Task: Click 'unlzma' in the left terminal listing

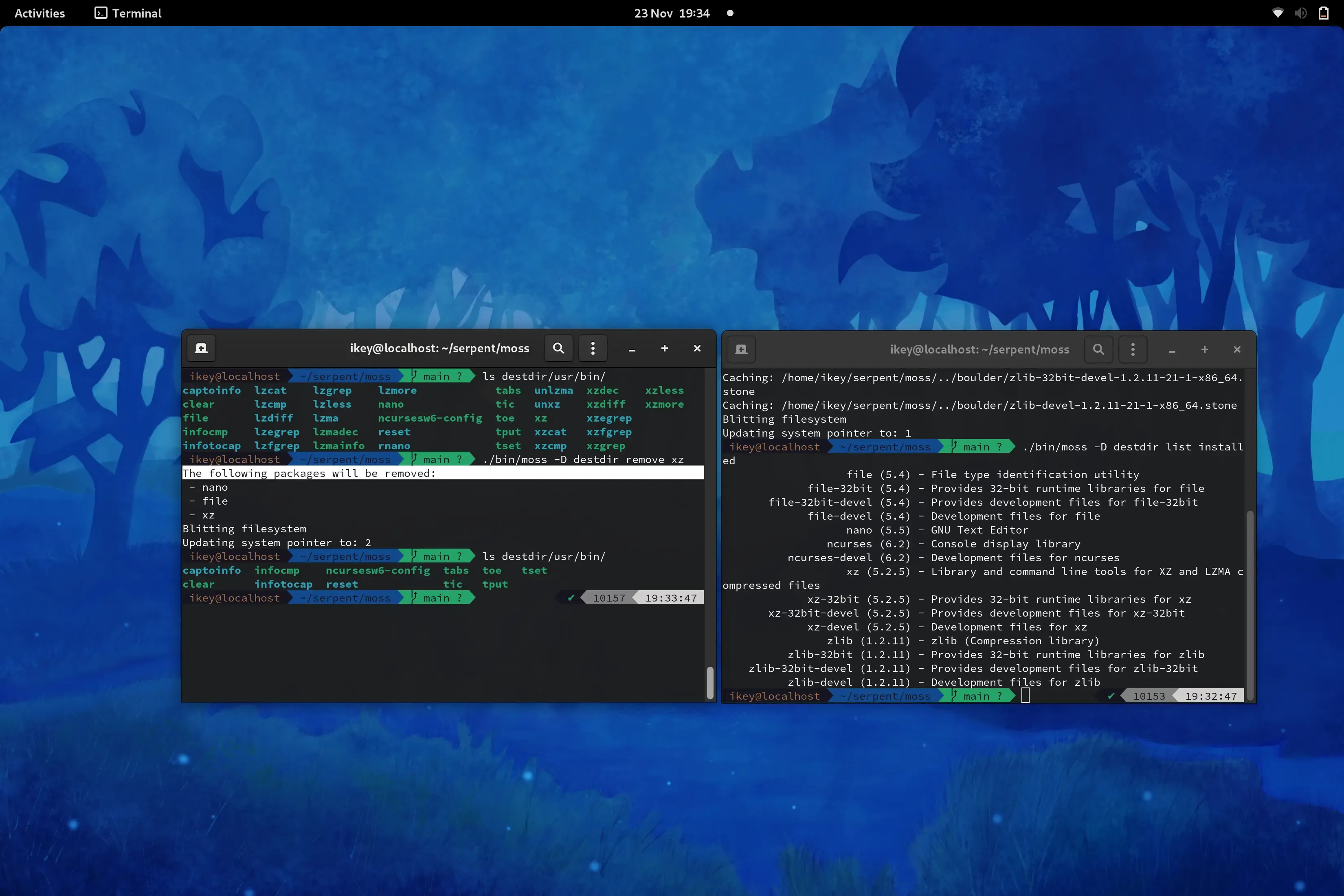Action: click(x=554, y=390)
